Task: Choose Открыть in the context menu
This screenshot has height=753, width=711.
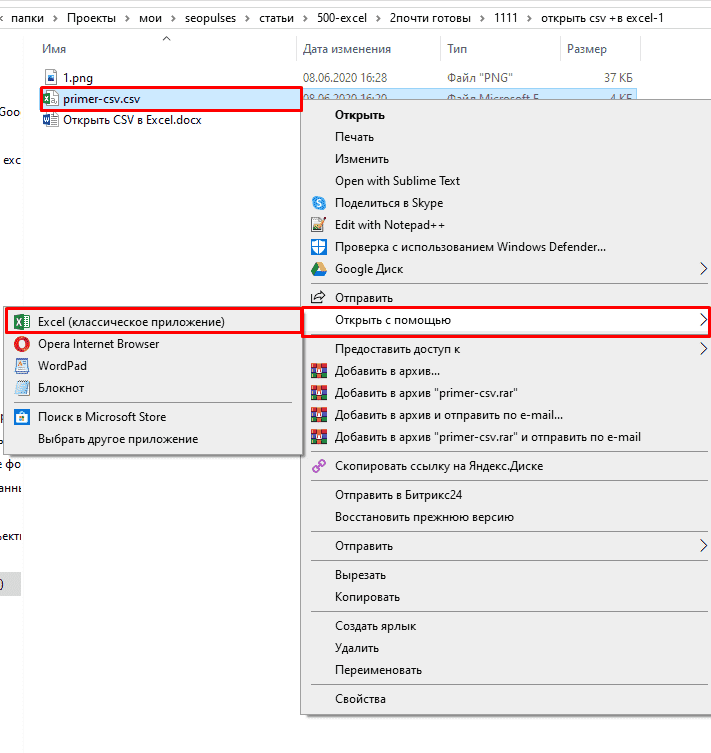Action: pyautogui.click(x=360, y=115)
